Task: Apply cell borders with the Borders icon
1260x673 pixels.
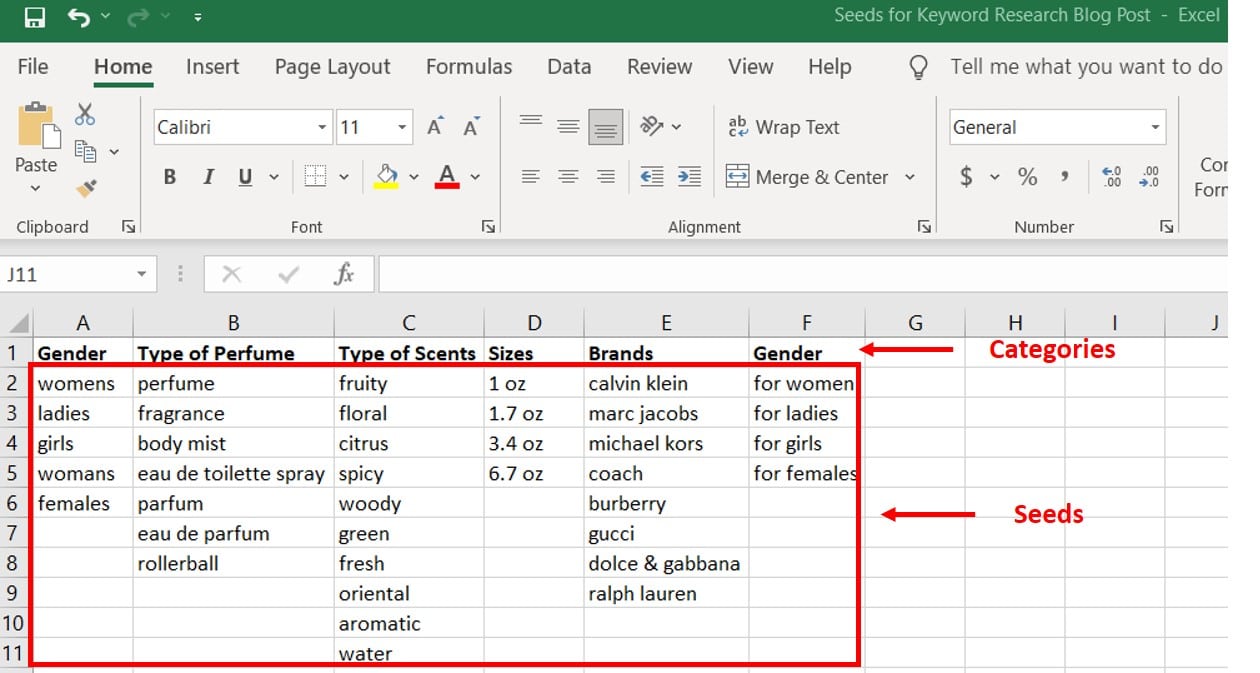Action: [315, 177]
